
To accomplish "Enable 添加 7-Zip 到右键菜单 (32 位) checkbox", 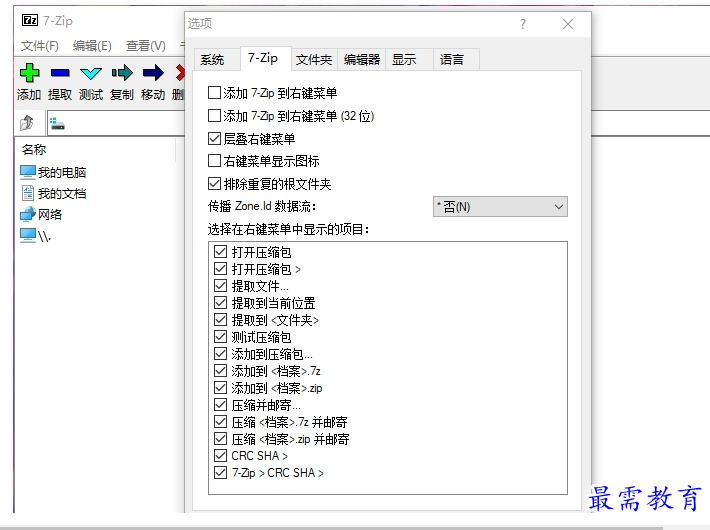I will 214,116.
